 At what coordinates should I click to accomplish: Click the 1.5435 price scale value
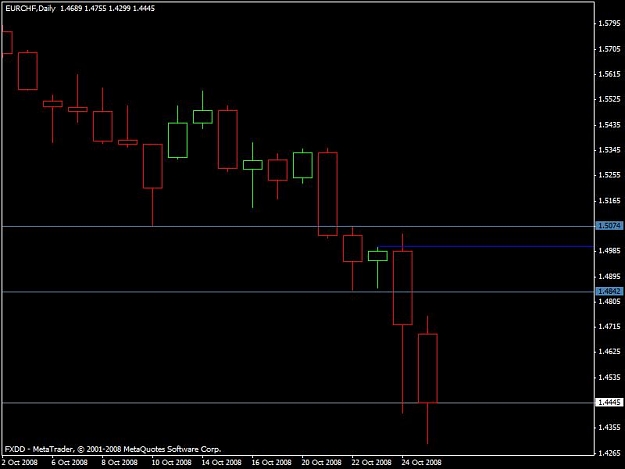pos(609,125)
